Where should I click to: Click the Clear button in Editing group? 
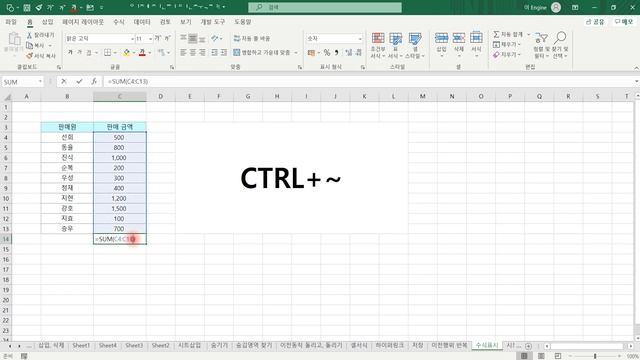pyautogui.click(x=507, y=54)
